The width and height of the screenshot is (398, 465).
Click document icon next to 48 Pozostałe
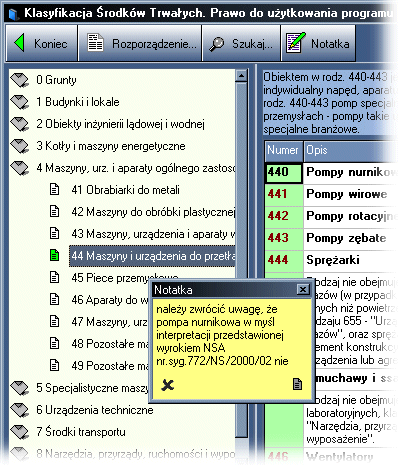point(54,344)
